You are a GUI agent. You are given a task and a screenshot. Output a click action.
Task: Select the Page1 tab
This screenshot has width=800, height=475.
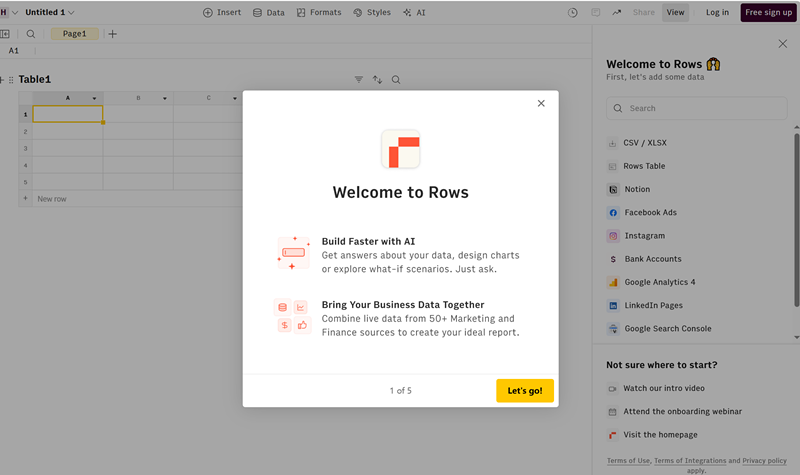74,34
